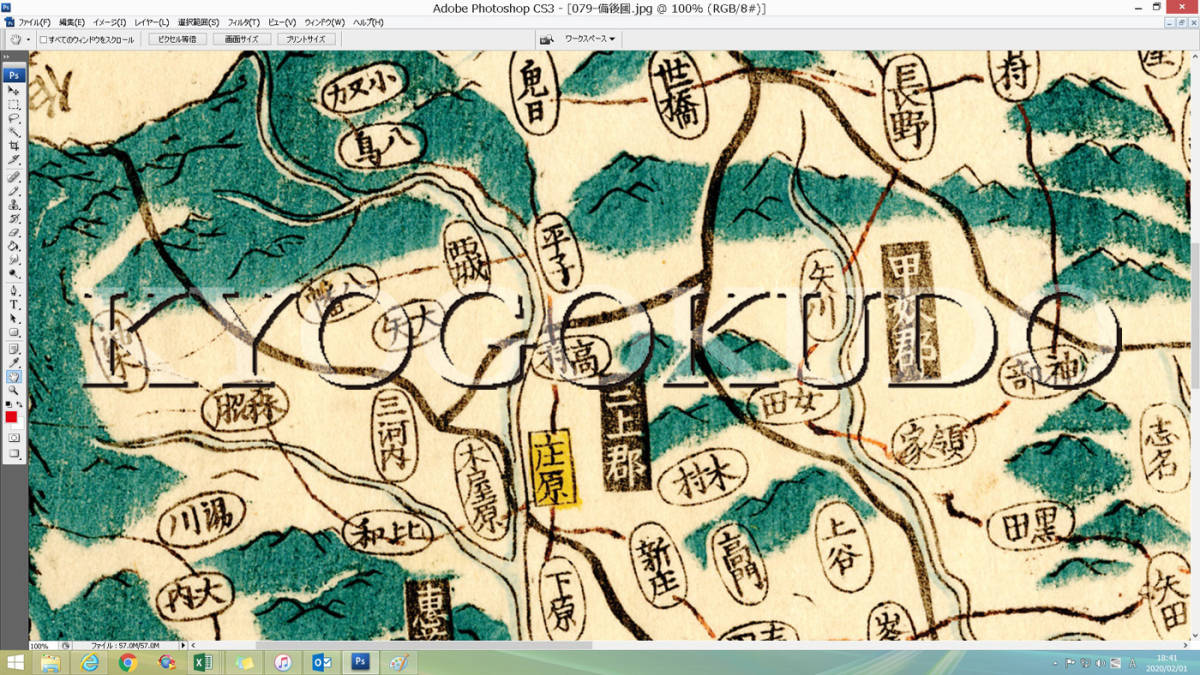Select the Magic Wand tool
The width and height of the screenshot is (1200, 675).
tap(13, 131)
